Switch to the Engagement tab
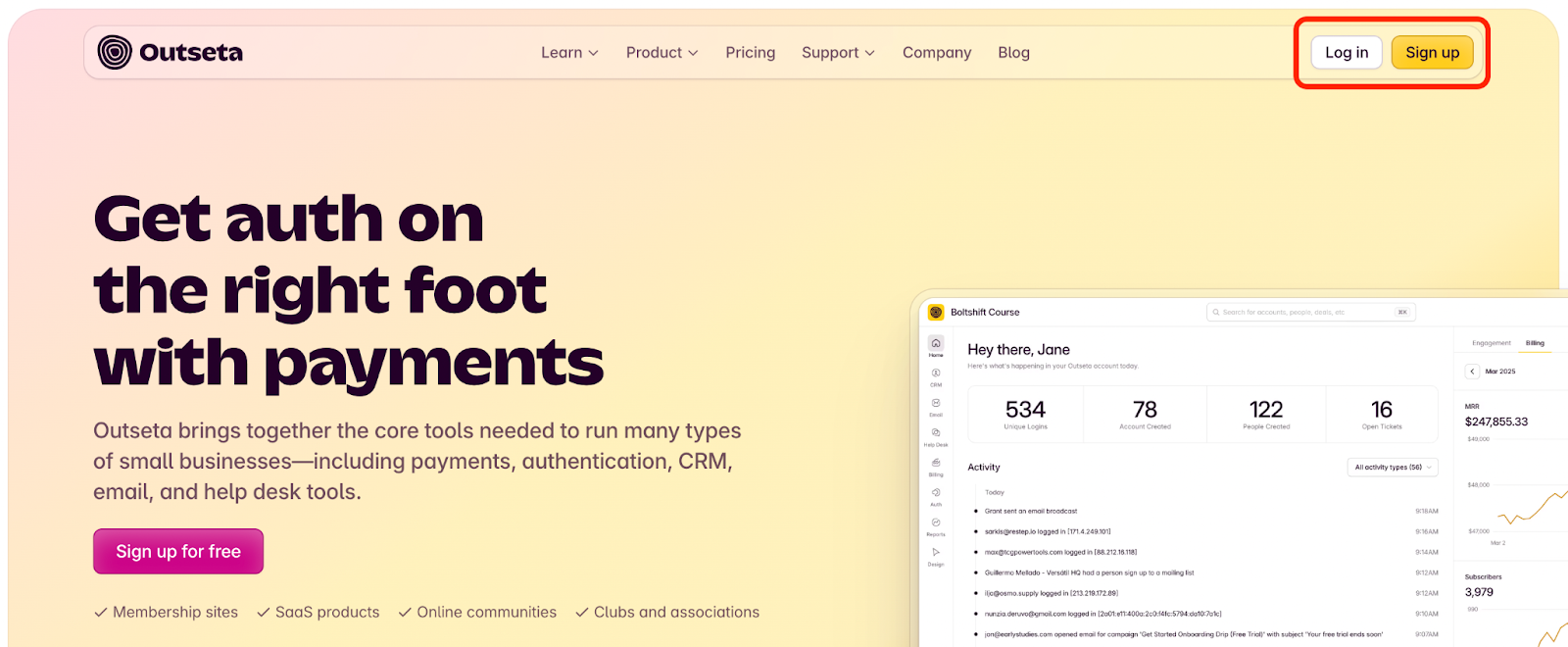The width and height of the screenshot is (1568, 647). click(x=1492, y=343)
